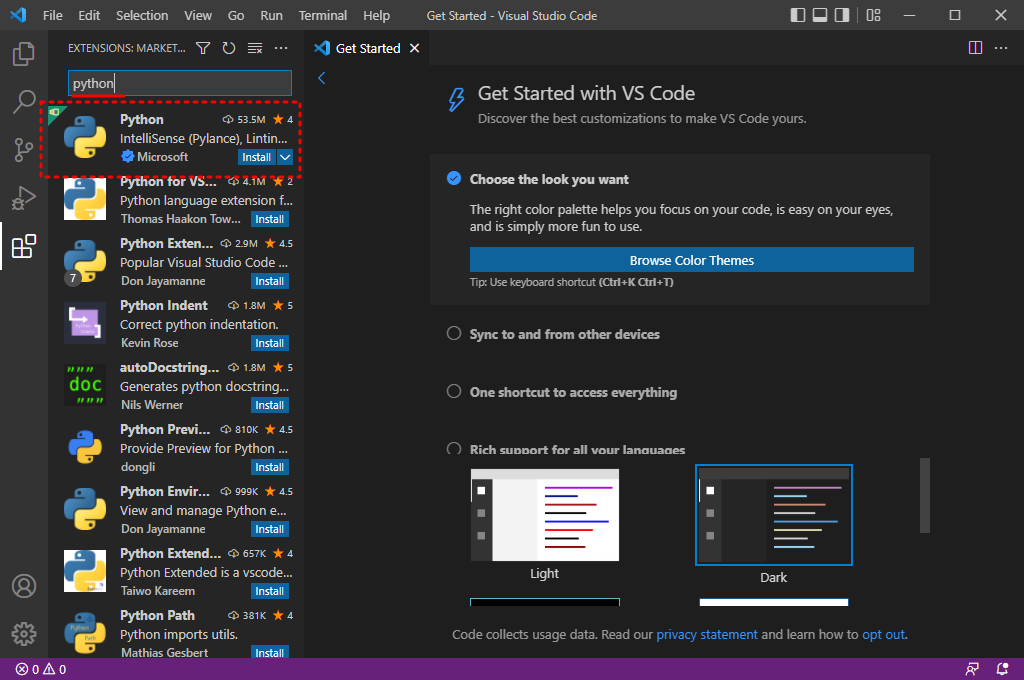This screenshot has height=680, width=1024.
Task: Open the Accounts icon
Action: pyautogui.click(x=24, y=586)
